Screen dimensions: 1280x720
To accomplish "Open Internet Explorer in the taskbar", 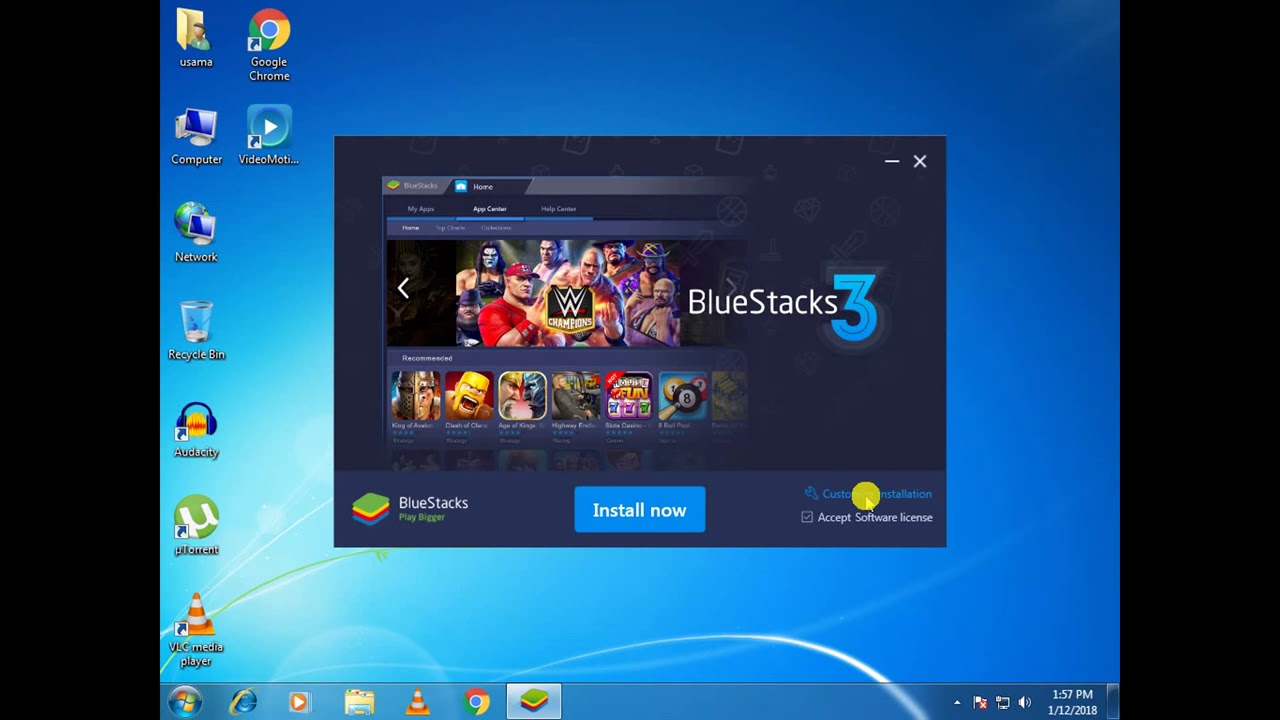I will [243, 702].
